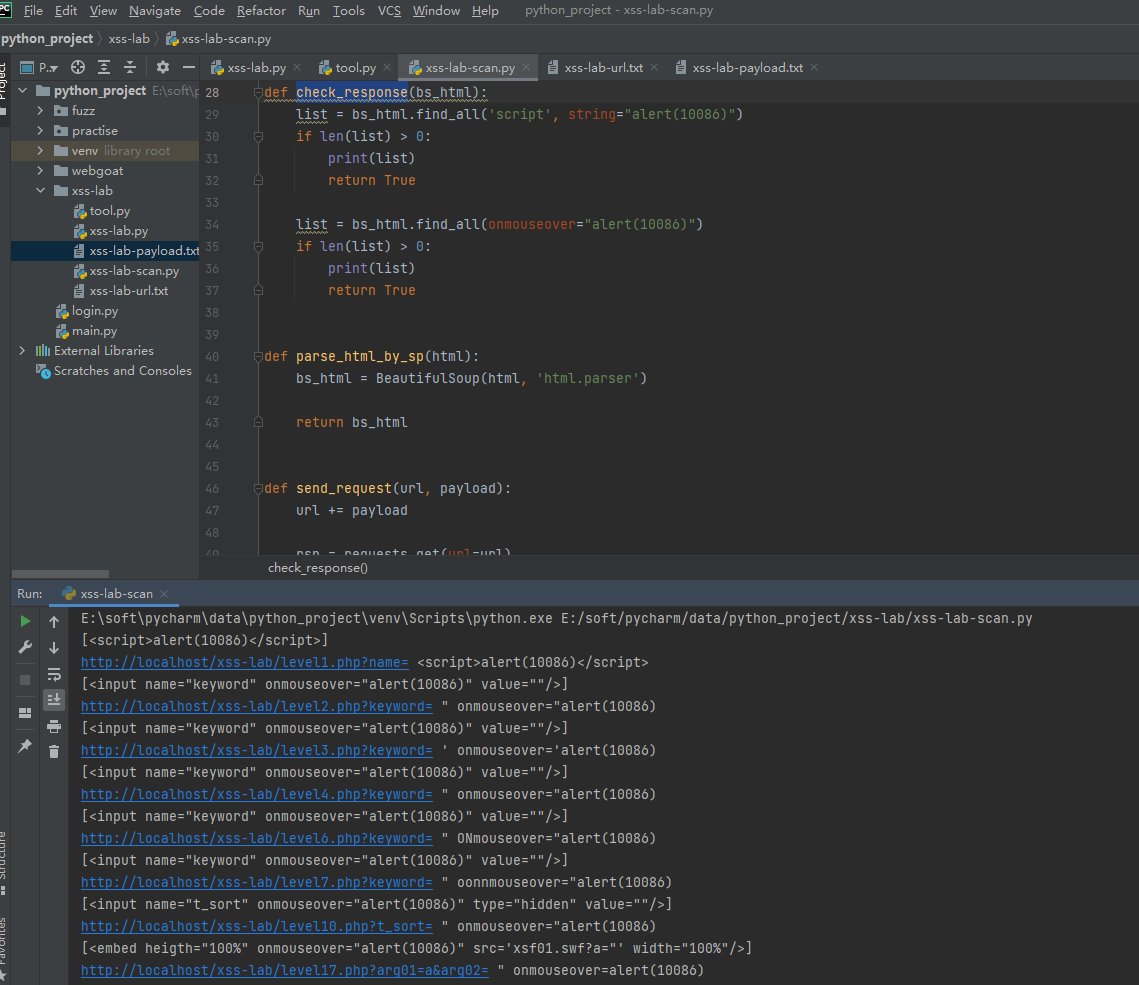Pin the Run tab with pin icon

(25, 746)
